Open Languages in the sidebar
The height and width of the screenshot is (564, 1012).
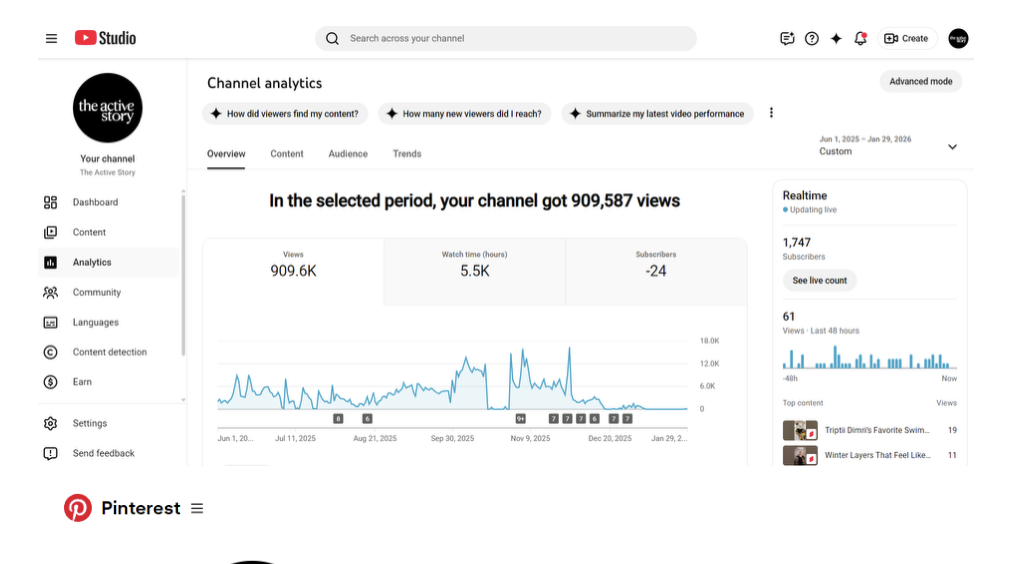click(108, 322)
